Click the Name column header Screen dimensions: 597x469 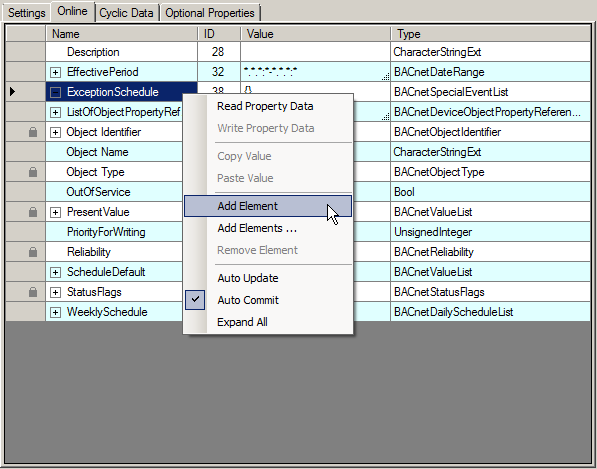coord(121,34)
